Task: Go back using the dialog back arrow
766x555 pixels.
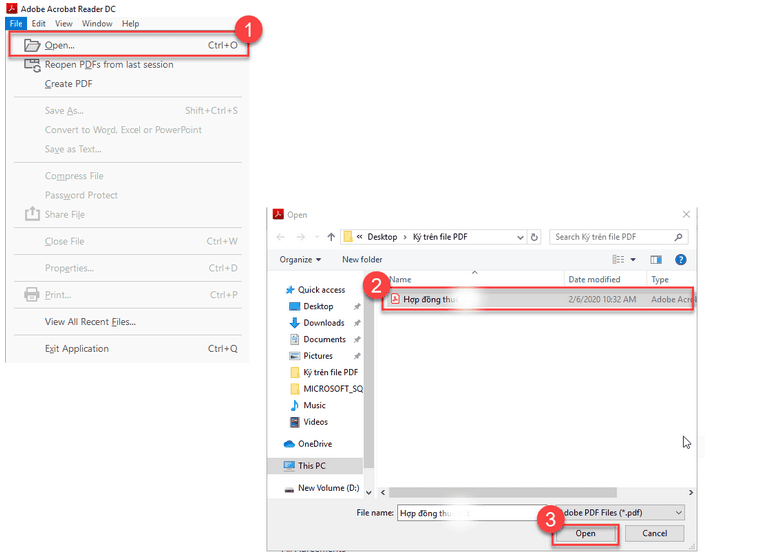Action: point(280,237)
